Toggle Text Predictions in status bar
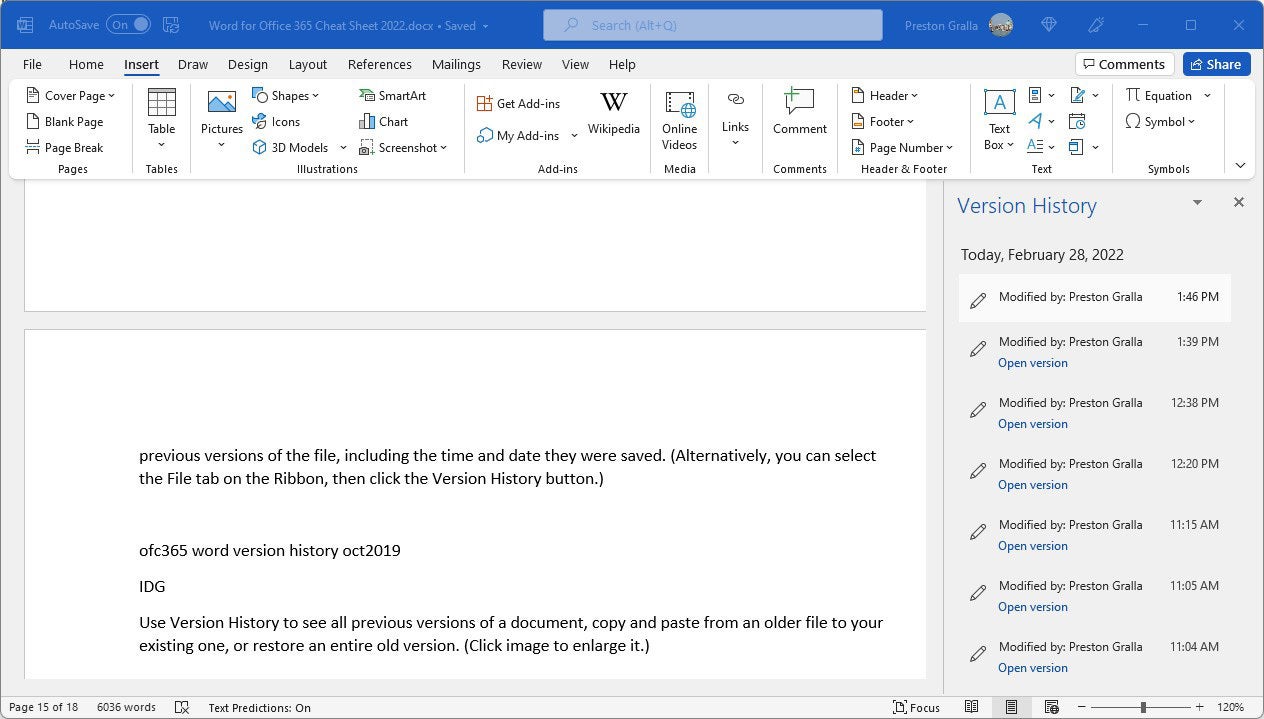 (x=259, y=707)
